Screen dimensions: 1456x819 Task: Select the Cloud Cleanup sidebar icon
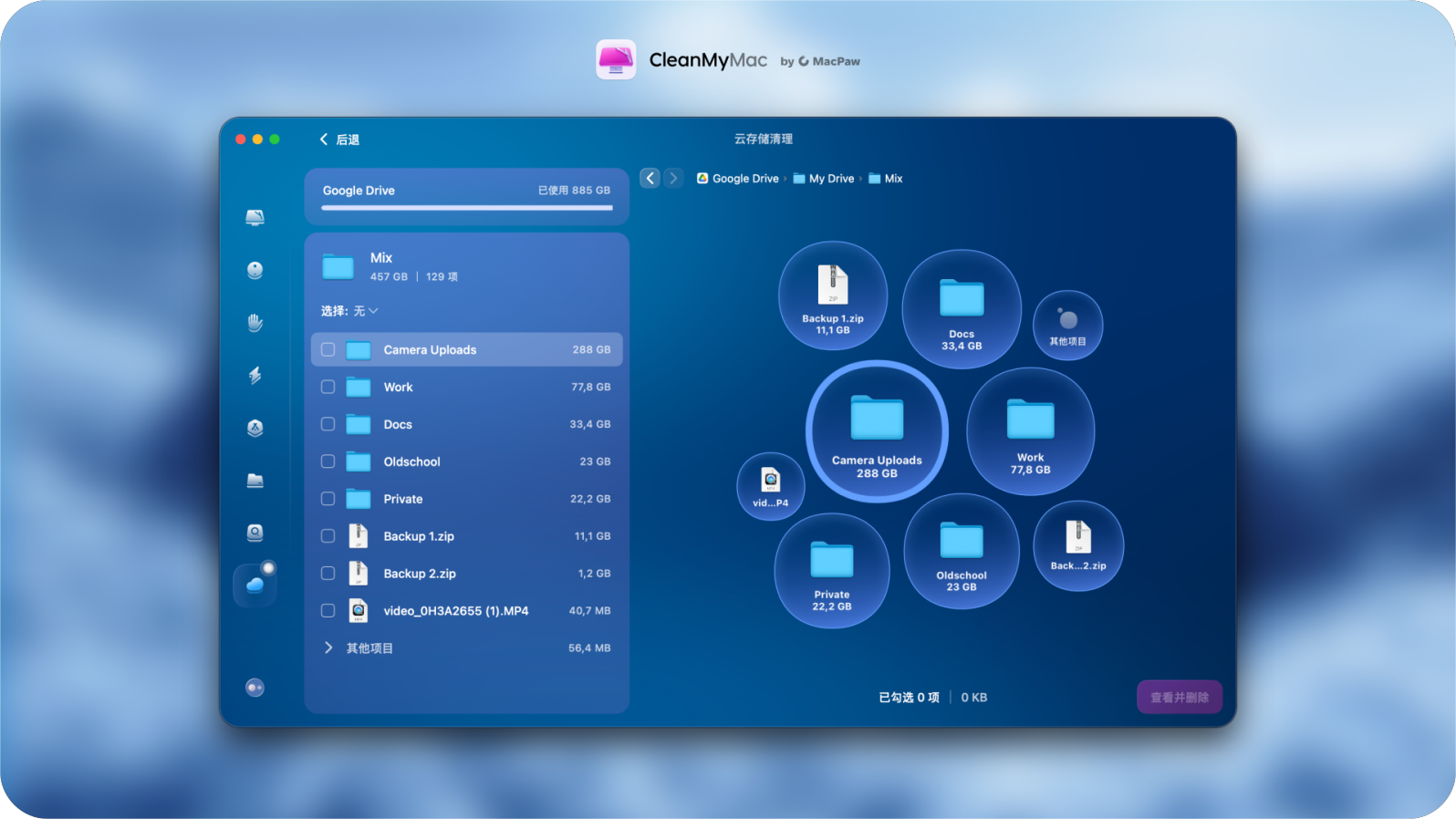255,585
